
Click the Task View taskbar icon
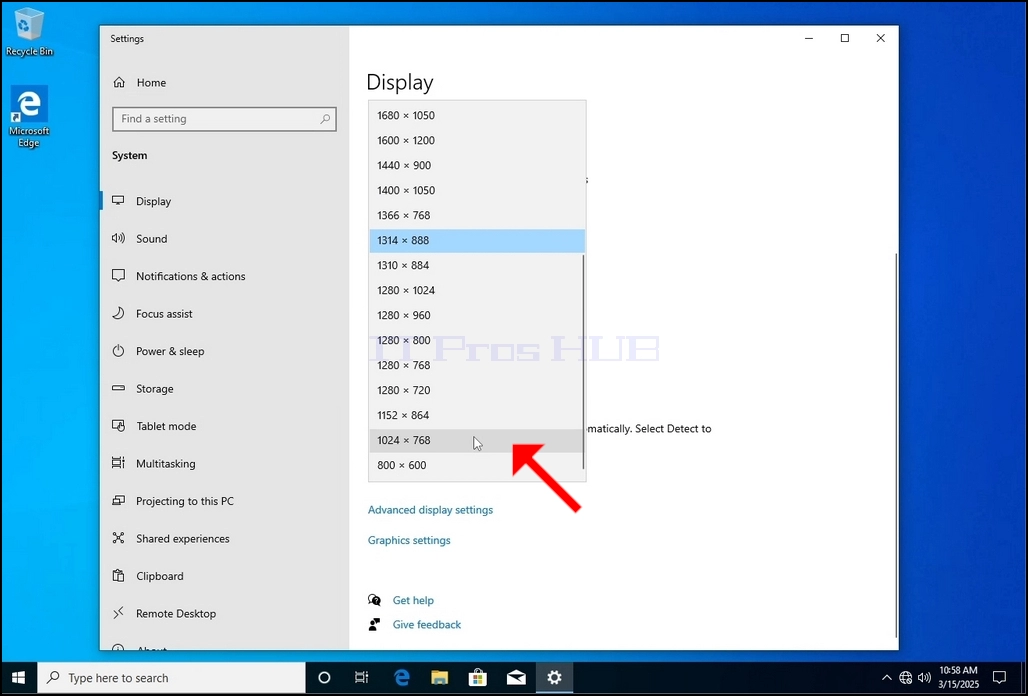click(361, 678)
